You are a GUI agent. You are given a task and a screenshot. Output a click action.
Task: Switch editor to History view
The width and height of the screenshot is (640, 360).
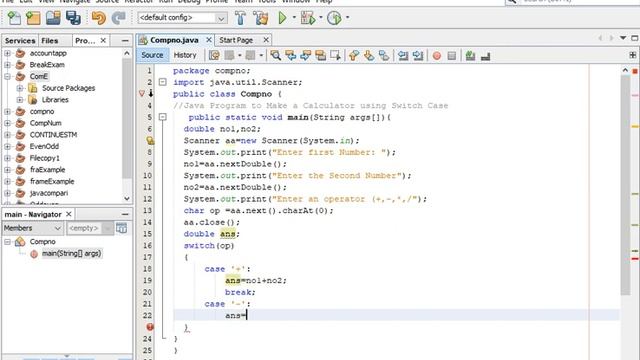185,55
